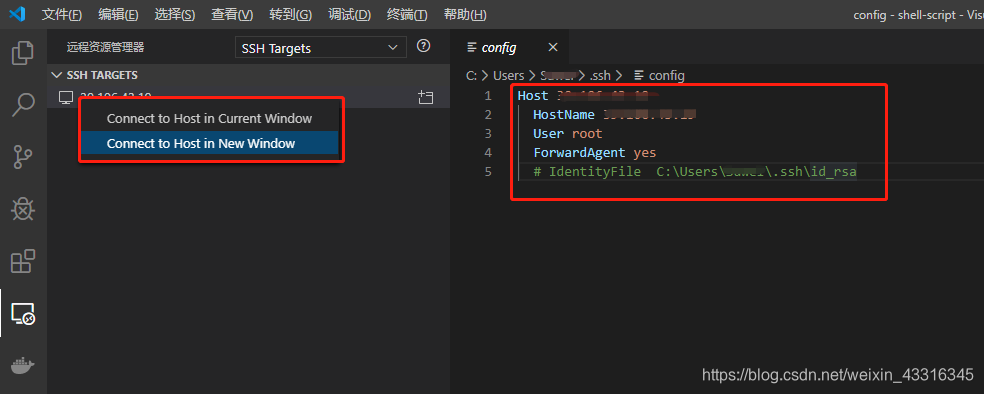The width and height of the screenshot is (984, 394).
Task: Click the 'User root' line in editor
Action: pyautogui.click(x=567, y=134)
